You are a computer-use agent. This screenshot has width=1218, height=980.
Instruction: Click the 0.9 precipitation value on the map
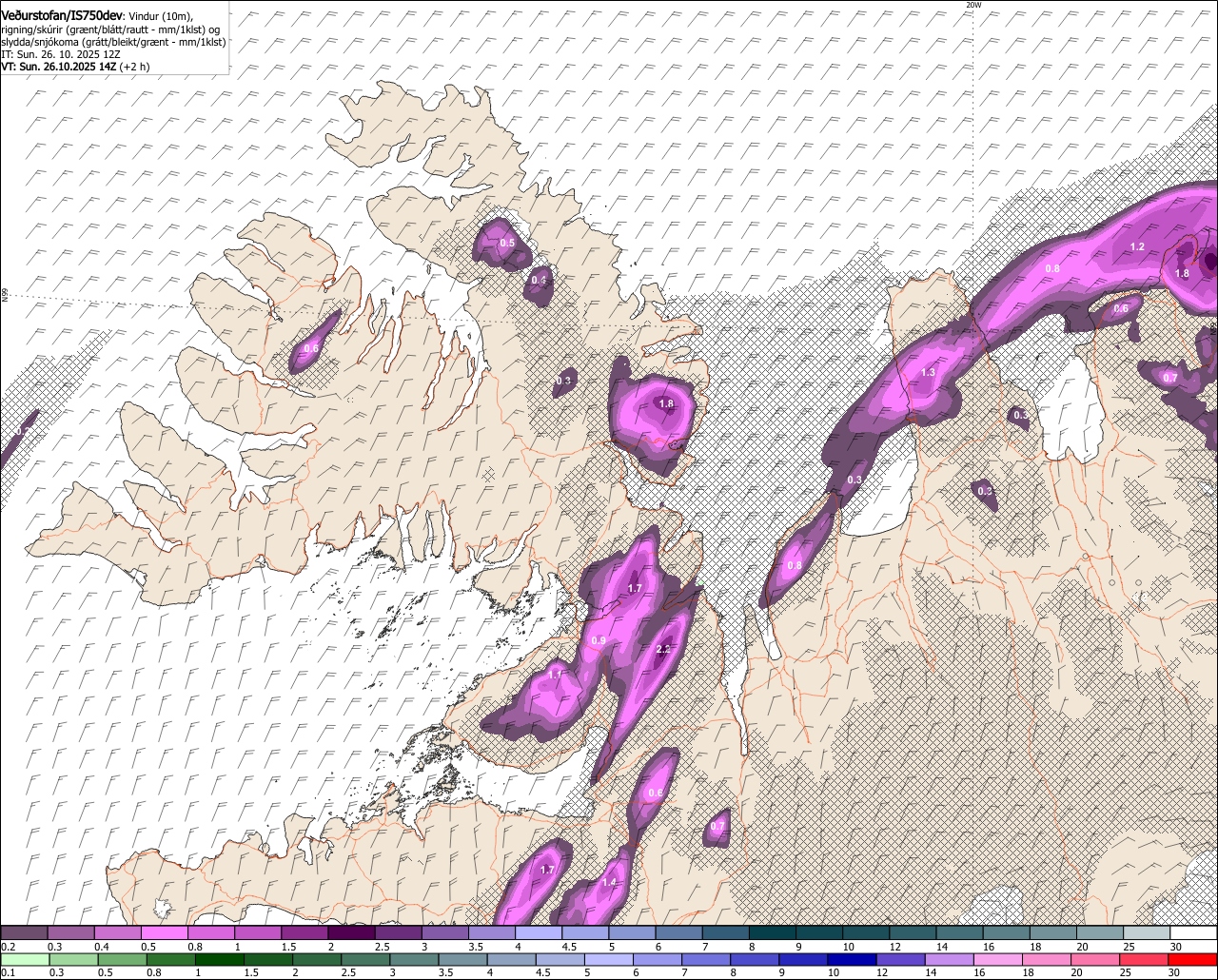[x=599, y=640]
